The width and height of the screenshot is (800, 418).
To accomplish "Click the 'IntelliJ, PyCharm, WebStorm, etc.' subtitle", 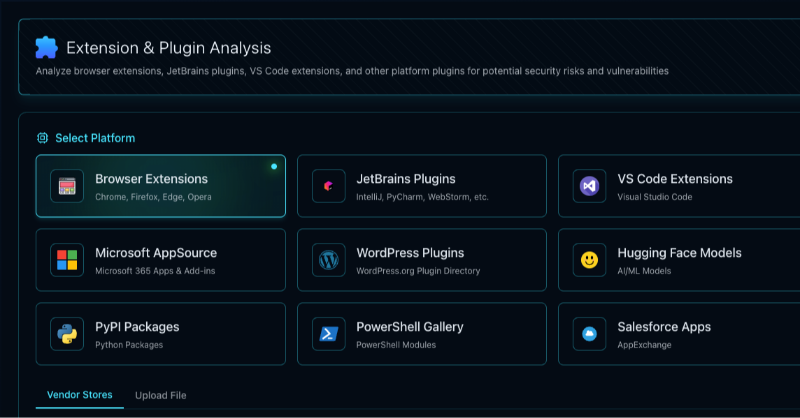I will pos(422,197).
